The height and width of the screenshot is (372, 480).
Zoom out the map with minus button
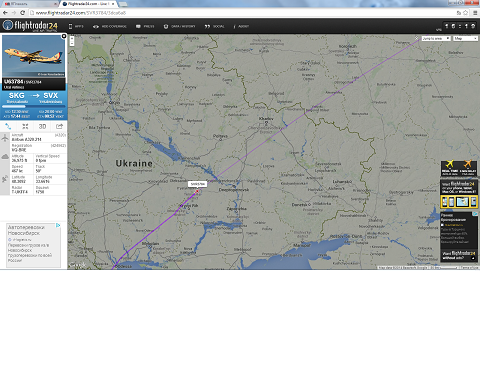click(x=72, y=43)
